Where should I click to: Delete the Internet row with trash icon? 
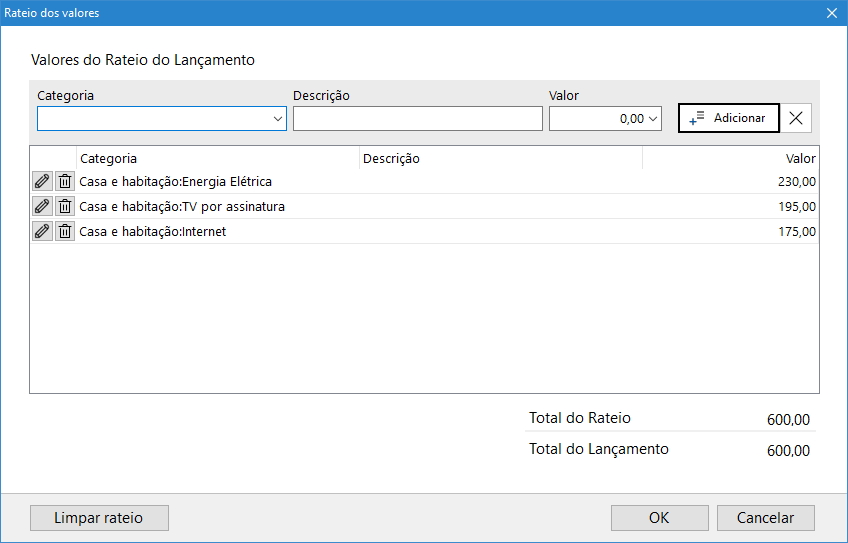pos(65,231)
